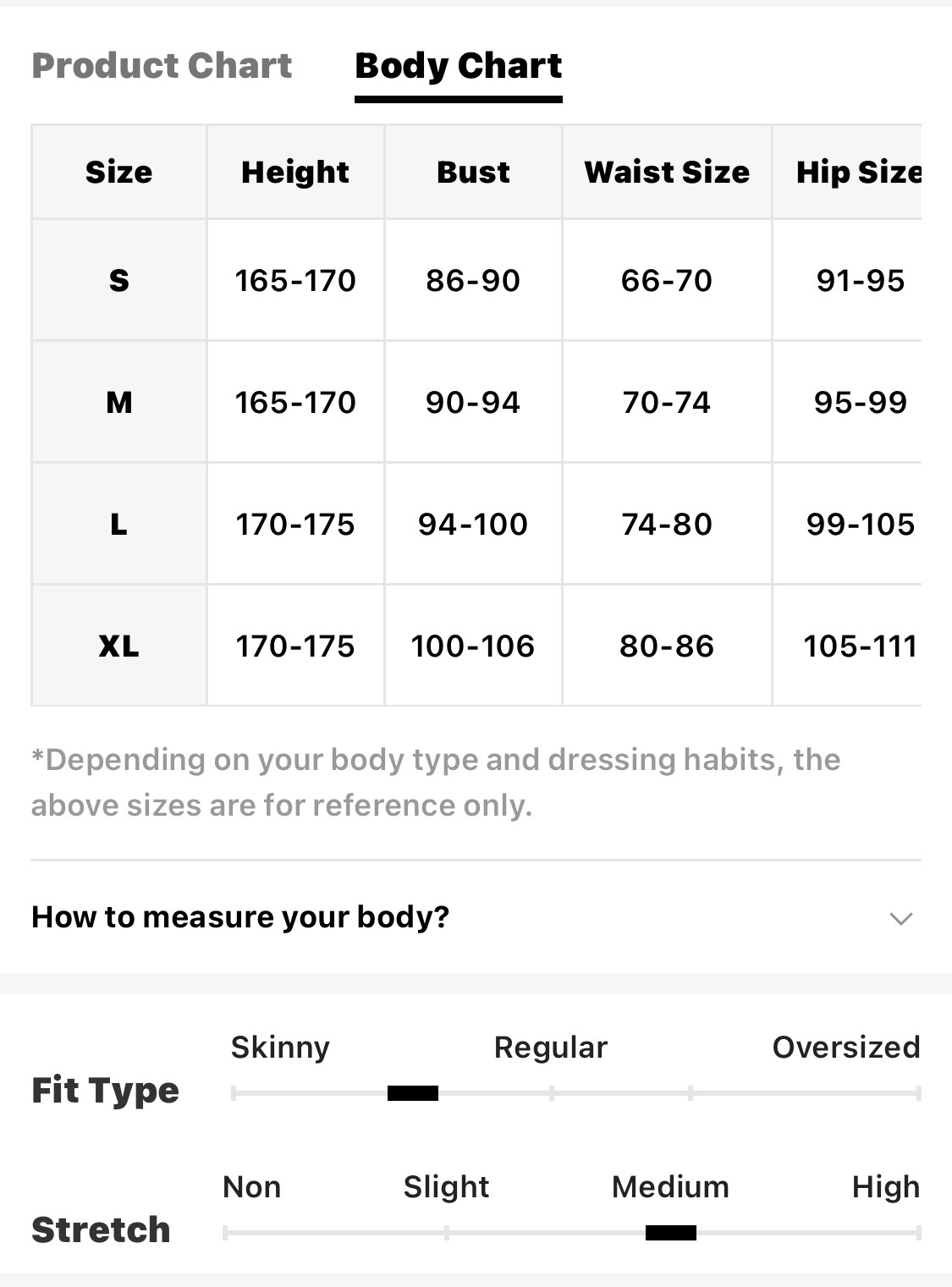Screen dimensions: 952x1287
Task: Click the Waist Size column header
Action: pos(667,173)
